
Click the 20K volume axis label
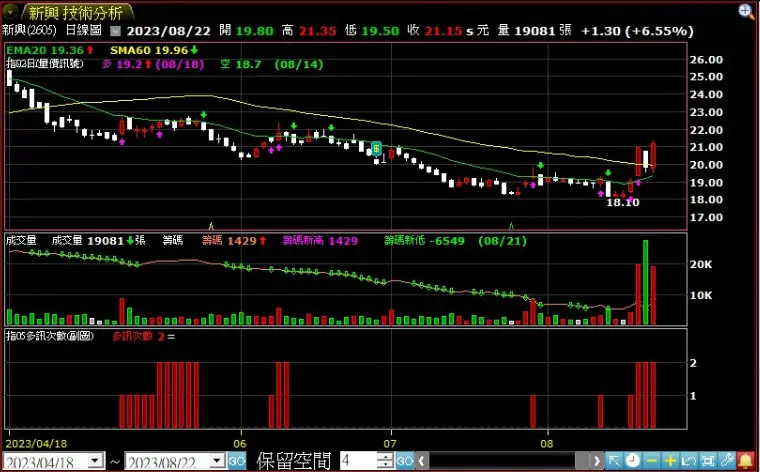point(701,265)
